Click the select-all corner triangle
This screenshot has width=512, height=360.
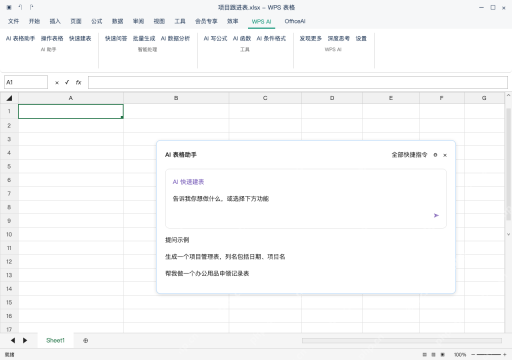tap(9, 98)
